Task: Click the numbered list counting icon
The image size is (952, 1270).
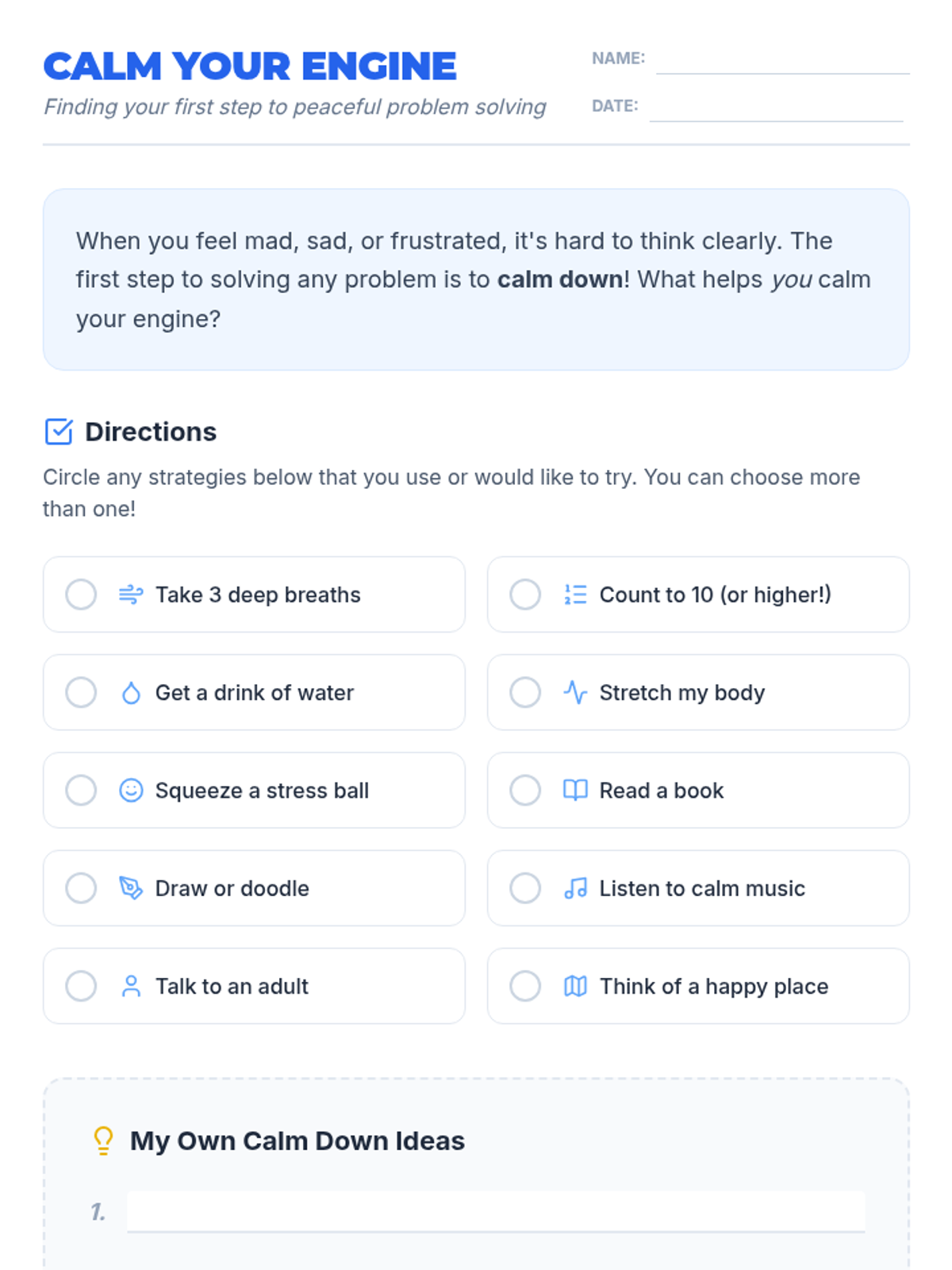Action: pos(575,595)
